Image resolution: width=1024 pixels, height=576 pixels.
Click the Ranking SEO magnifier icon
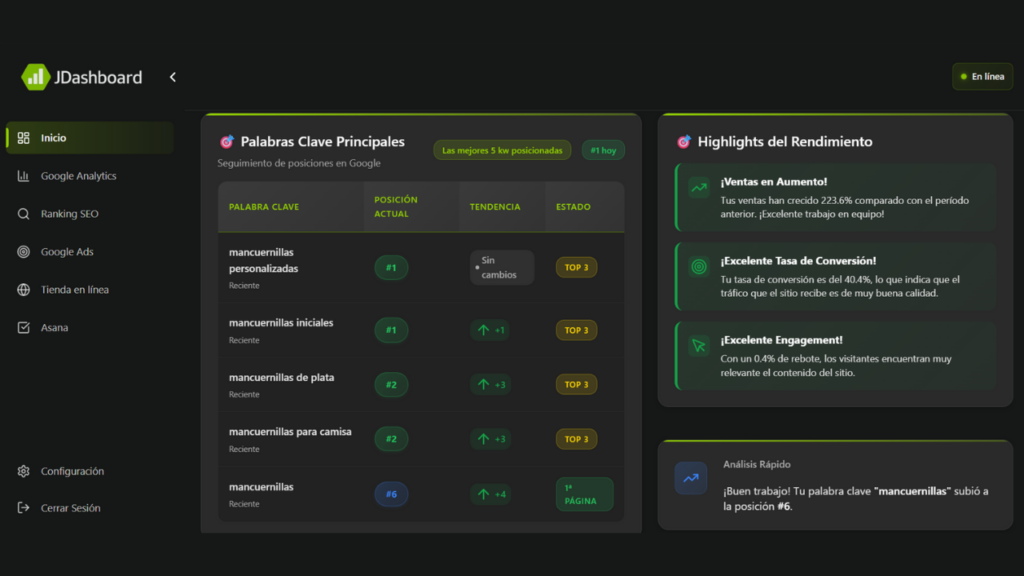(23, 214)
